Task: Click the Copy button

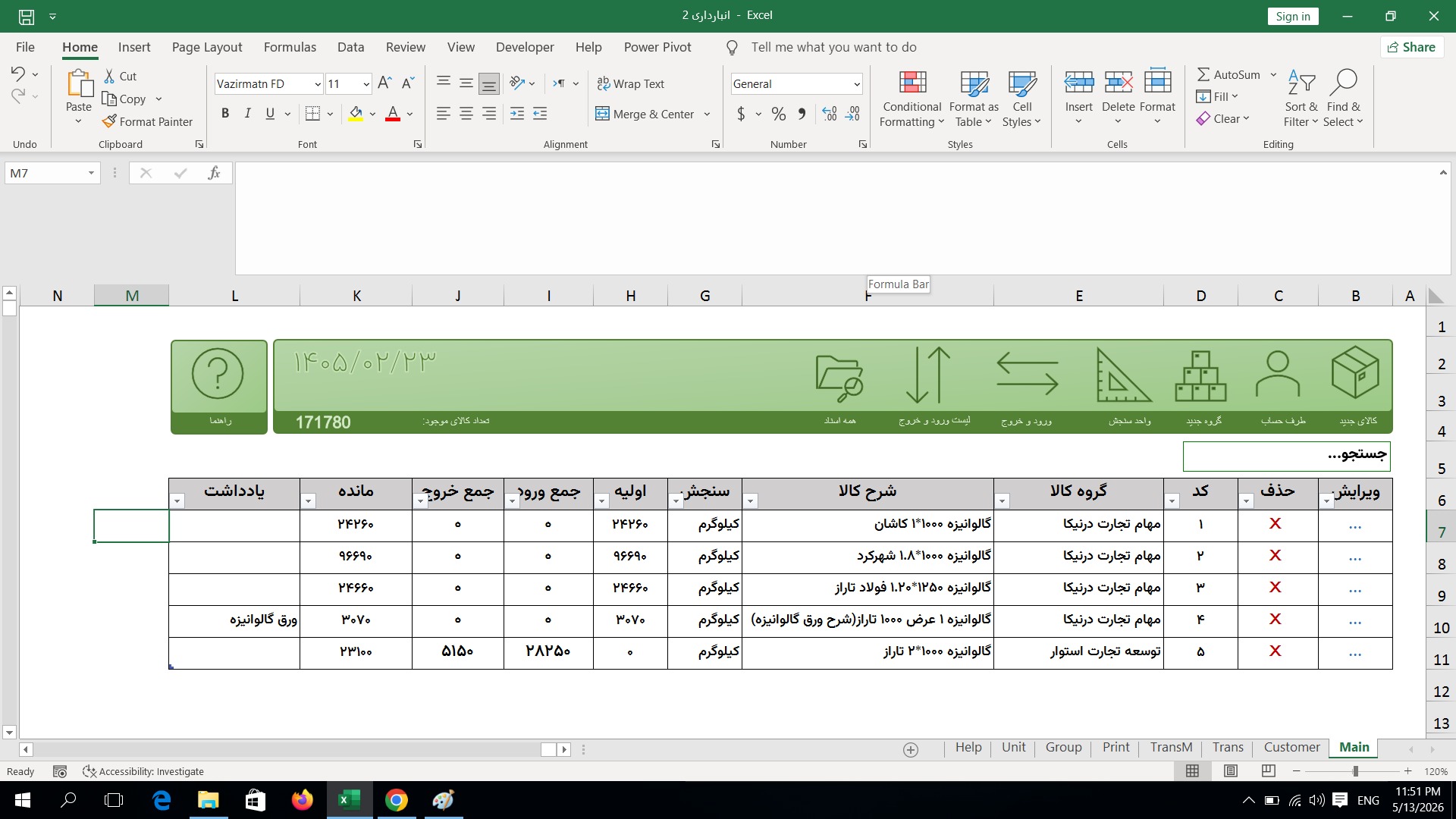Action: 124,99
